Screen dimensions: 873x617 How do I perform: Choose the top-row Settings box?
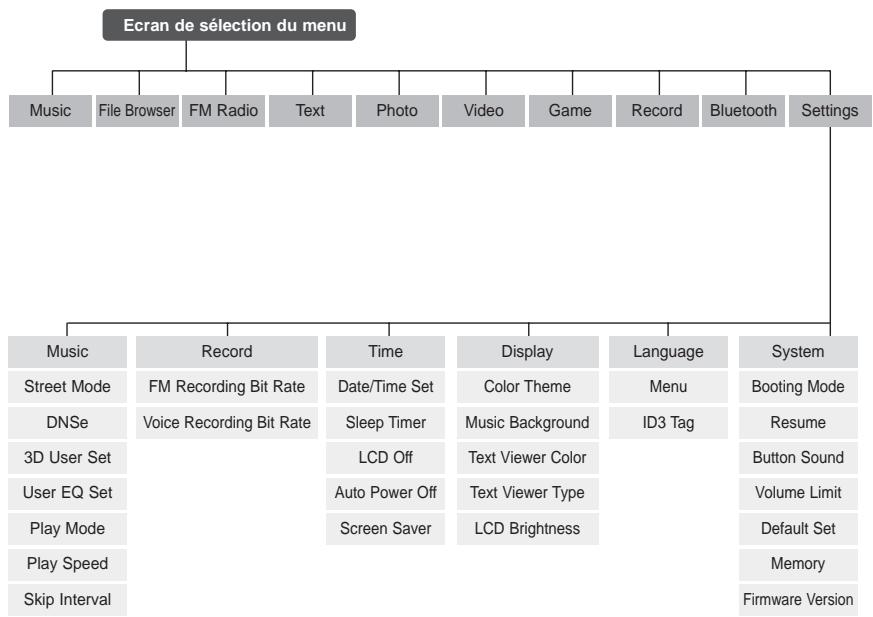point(830,111)
